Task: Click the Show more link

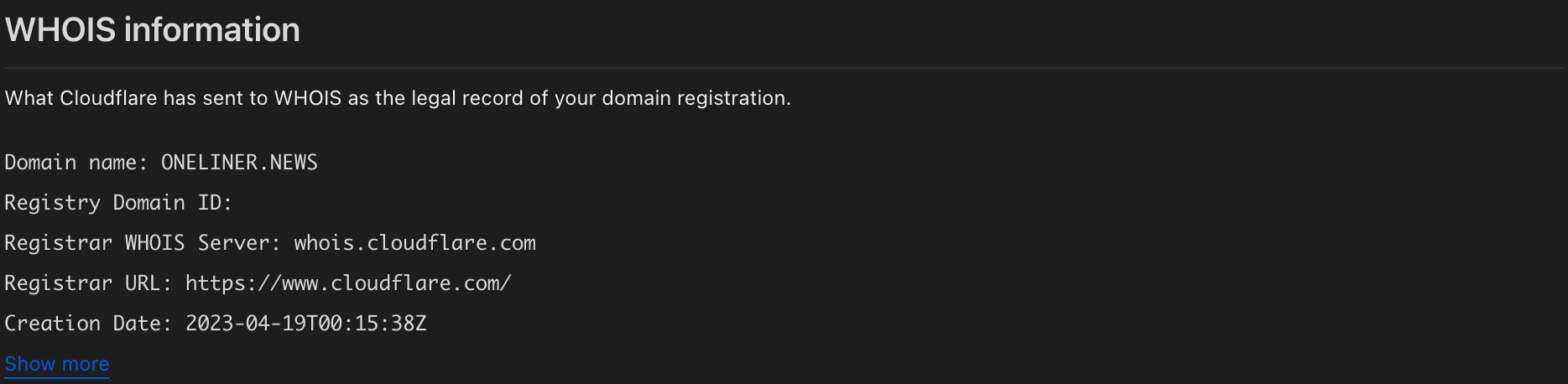Action: pos(57,364)
